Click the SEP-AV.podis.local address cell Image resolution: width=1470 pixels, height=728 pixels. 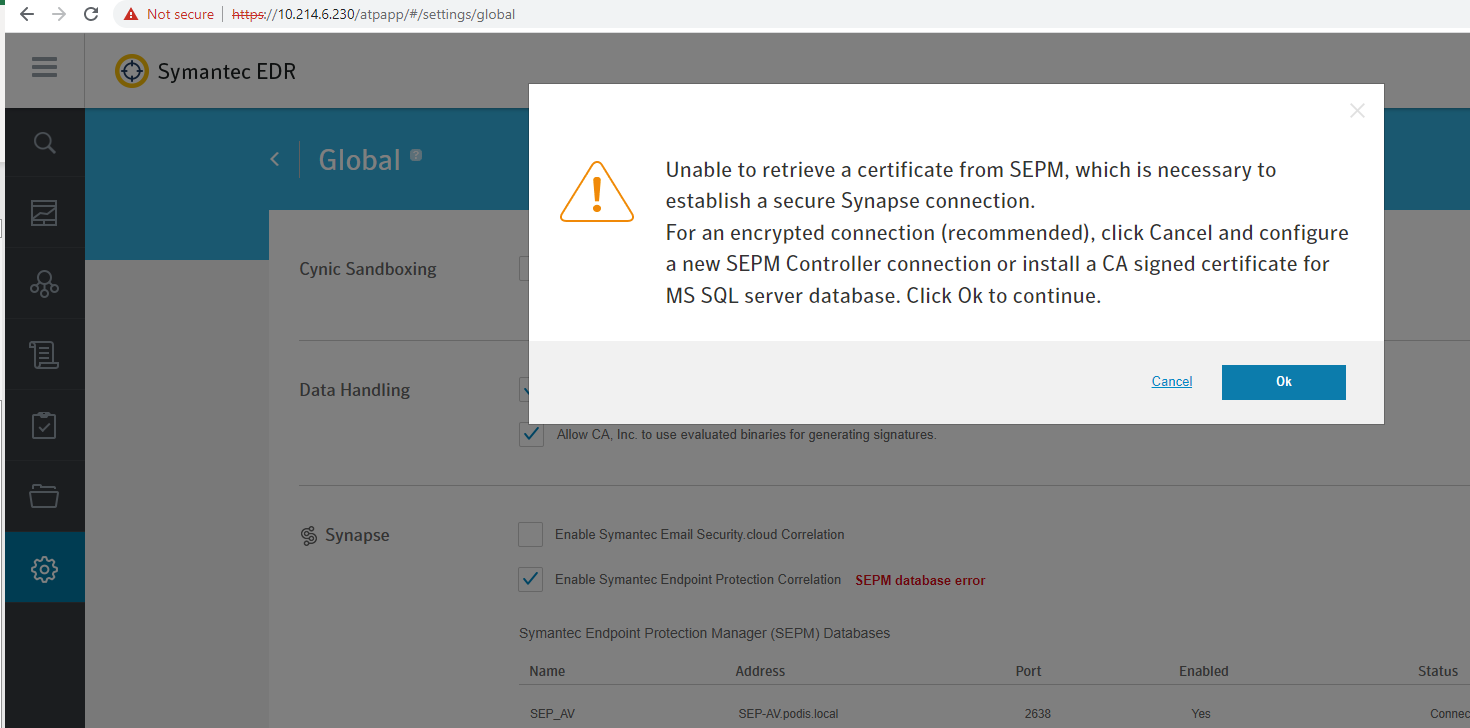(788, 714)
